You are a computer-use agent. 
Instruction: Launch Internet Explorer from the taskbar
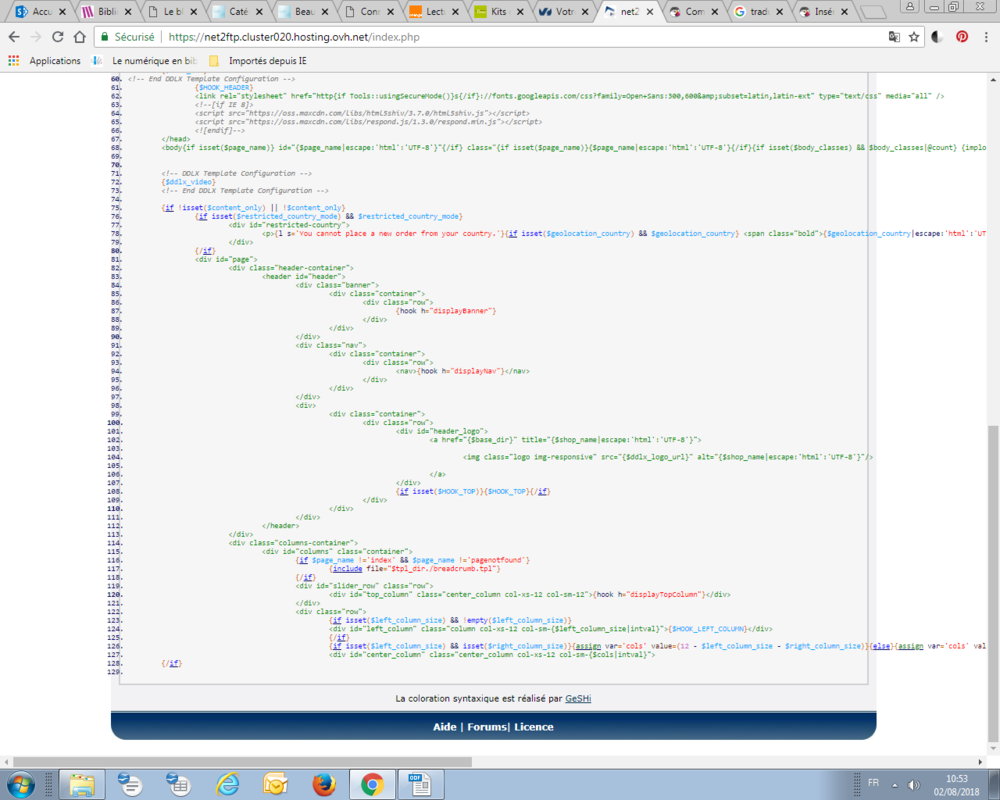coord(227,783)
